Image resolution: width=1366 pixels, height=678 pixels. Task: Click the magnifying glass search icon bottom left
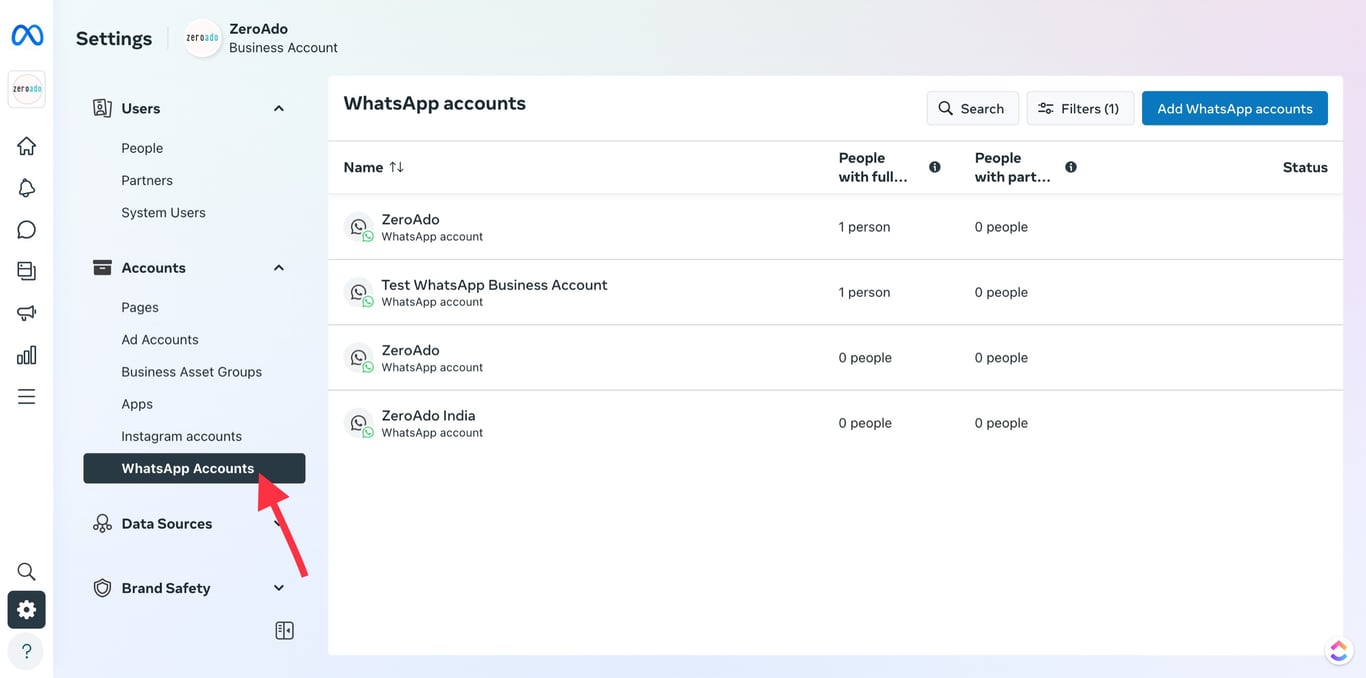(x=26, y=571)
